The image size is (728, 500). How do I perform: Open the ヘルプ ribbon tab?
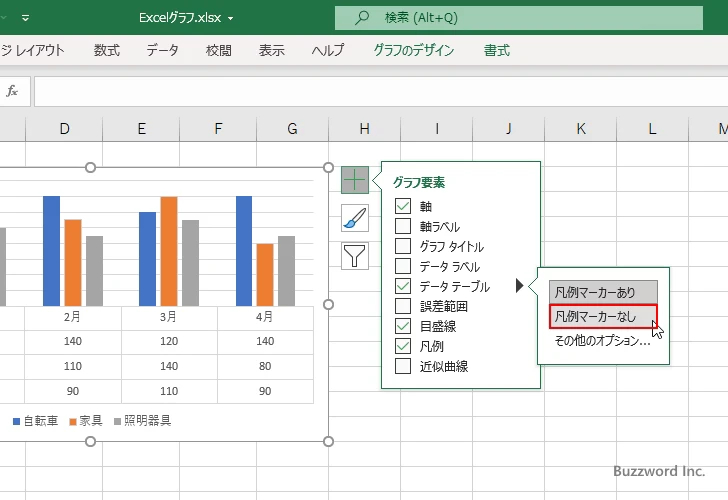pyautogui.click(x=328, y=50)
